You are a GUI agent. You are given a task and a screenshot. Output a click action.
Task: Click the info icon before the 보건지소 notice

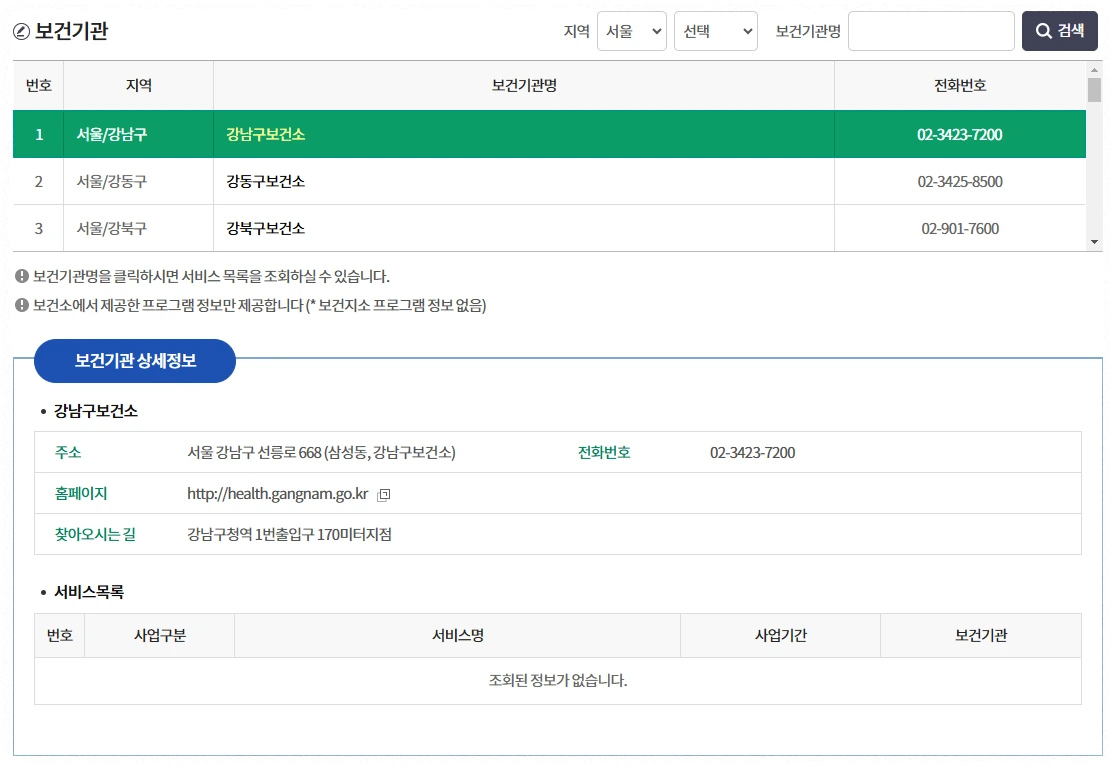coord(22,305)
